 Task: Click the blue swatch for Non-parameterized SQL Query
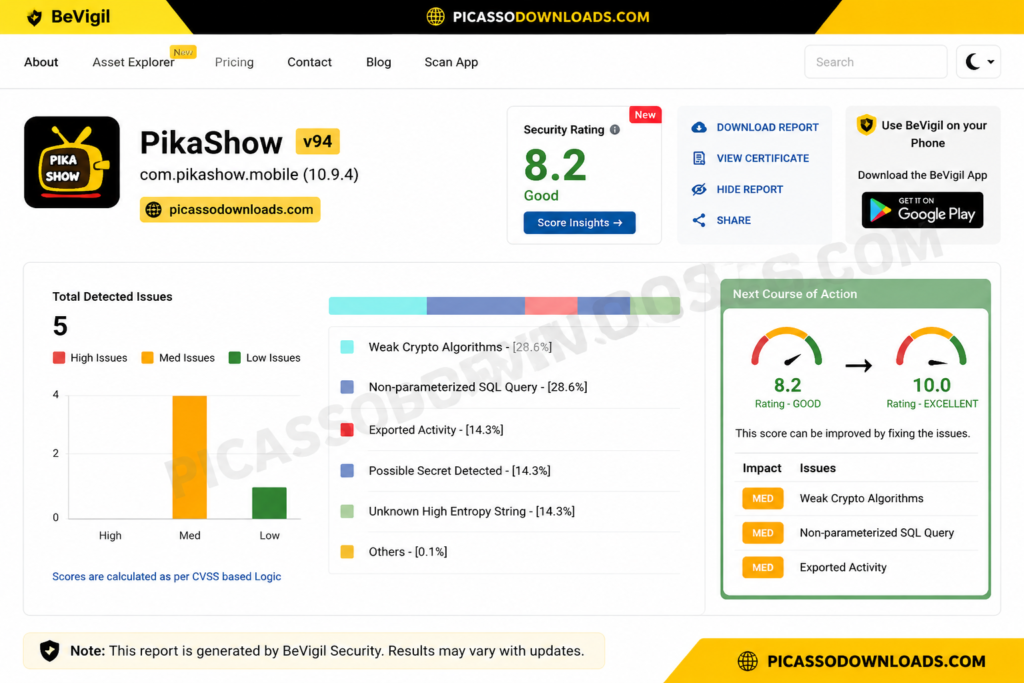tap(347, 387)
